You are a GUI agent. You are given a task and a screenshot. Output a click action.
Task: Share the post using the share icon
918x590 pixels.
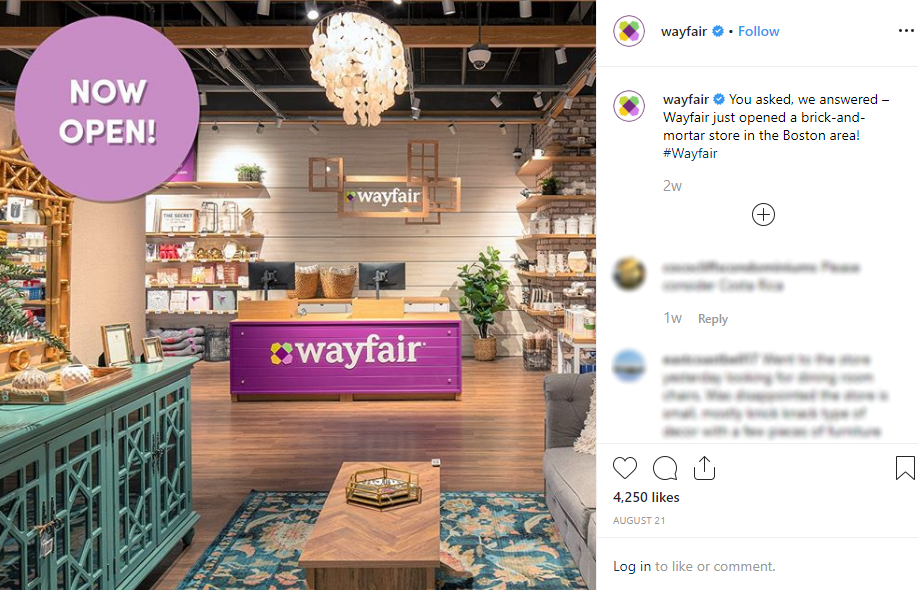click(704, 468)
